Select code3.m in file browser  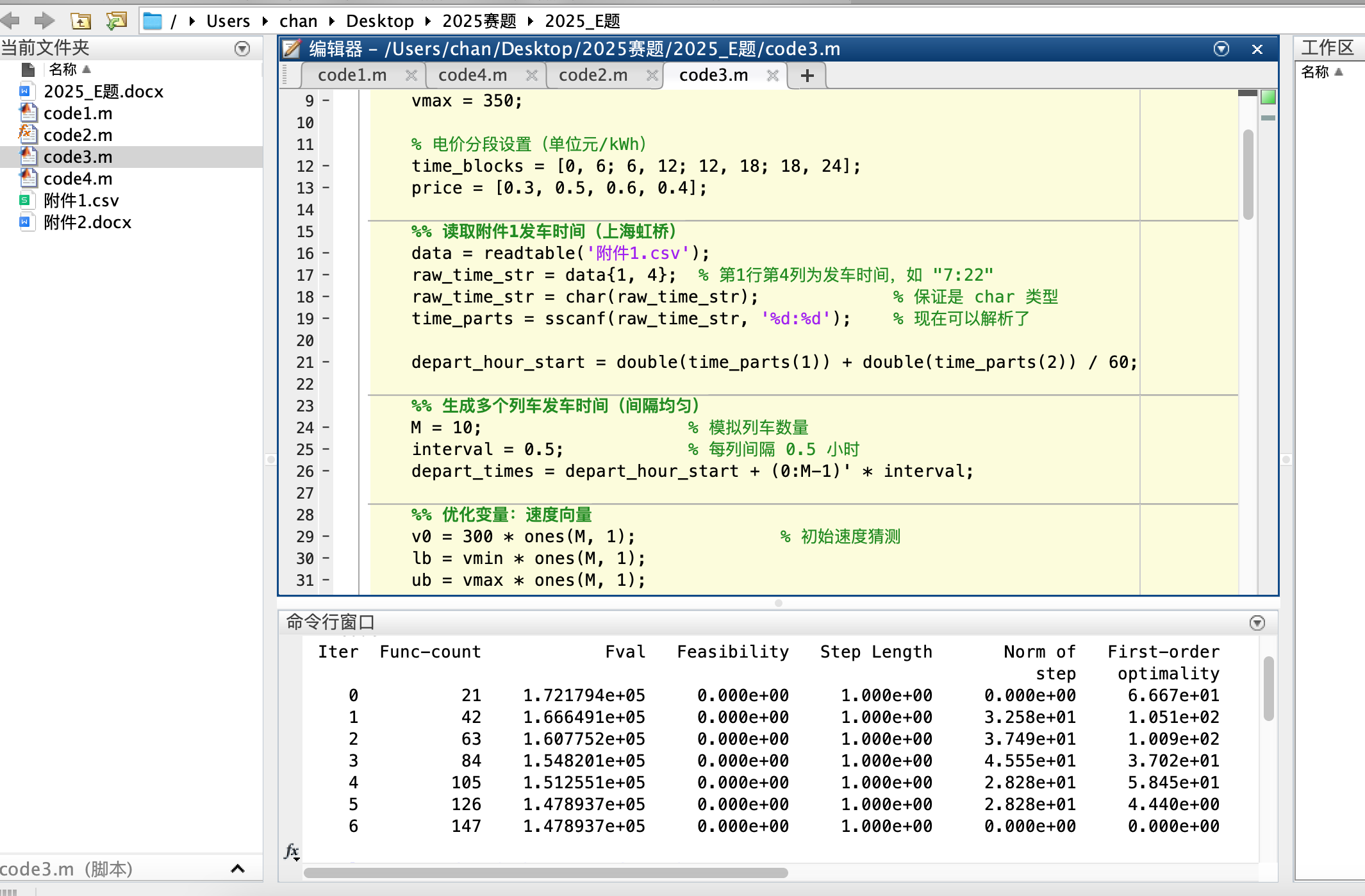pyautogui.click(x=78, y=157)
